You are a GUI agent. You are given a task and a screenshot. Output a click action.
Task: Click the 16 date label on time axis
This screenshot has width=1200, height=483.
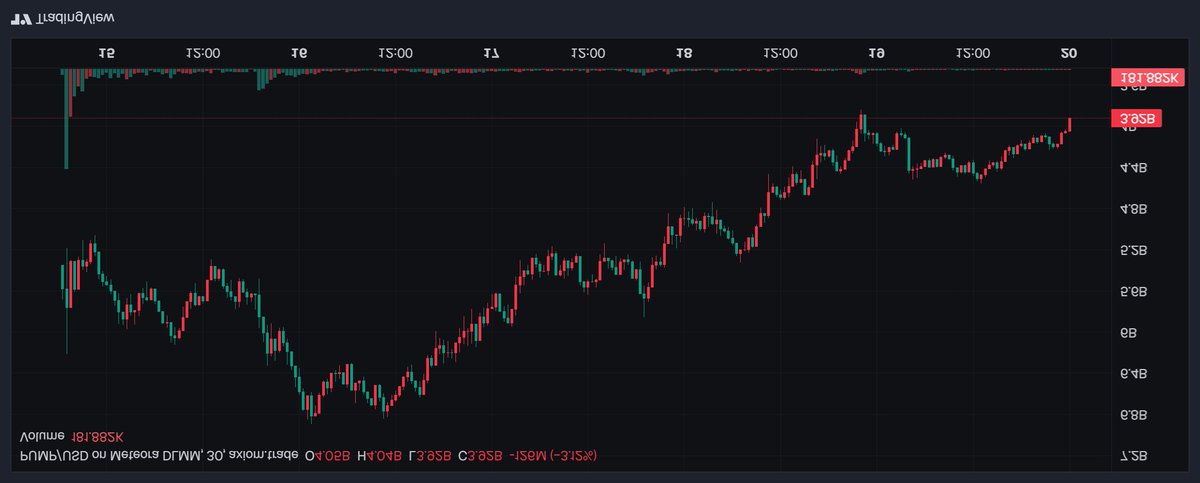coord(299,52)
